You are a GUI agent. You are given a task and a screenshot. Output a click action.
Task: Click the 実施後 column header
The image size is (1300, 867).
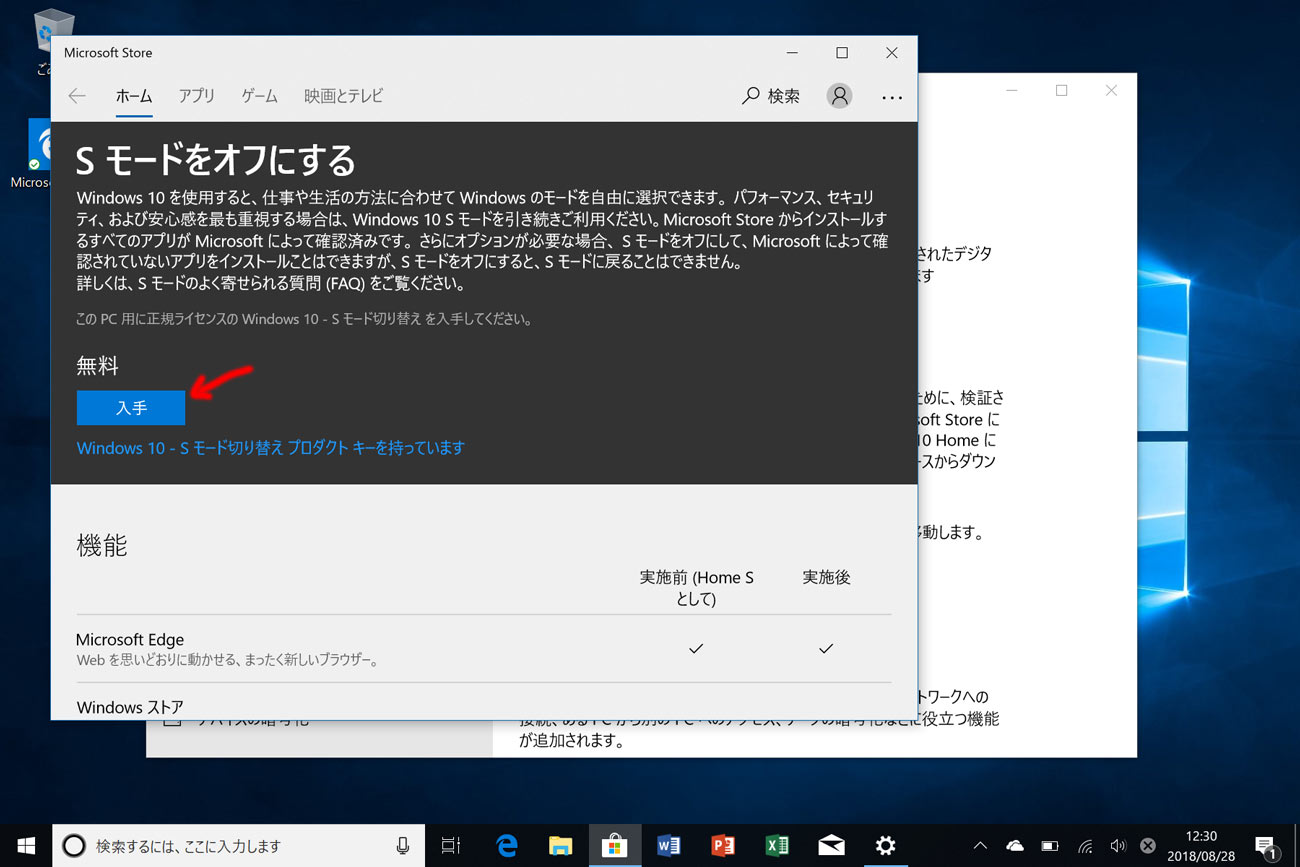[826, 578]
